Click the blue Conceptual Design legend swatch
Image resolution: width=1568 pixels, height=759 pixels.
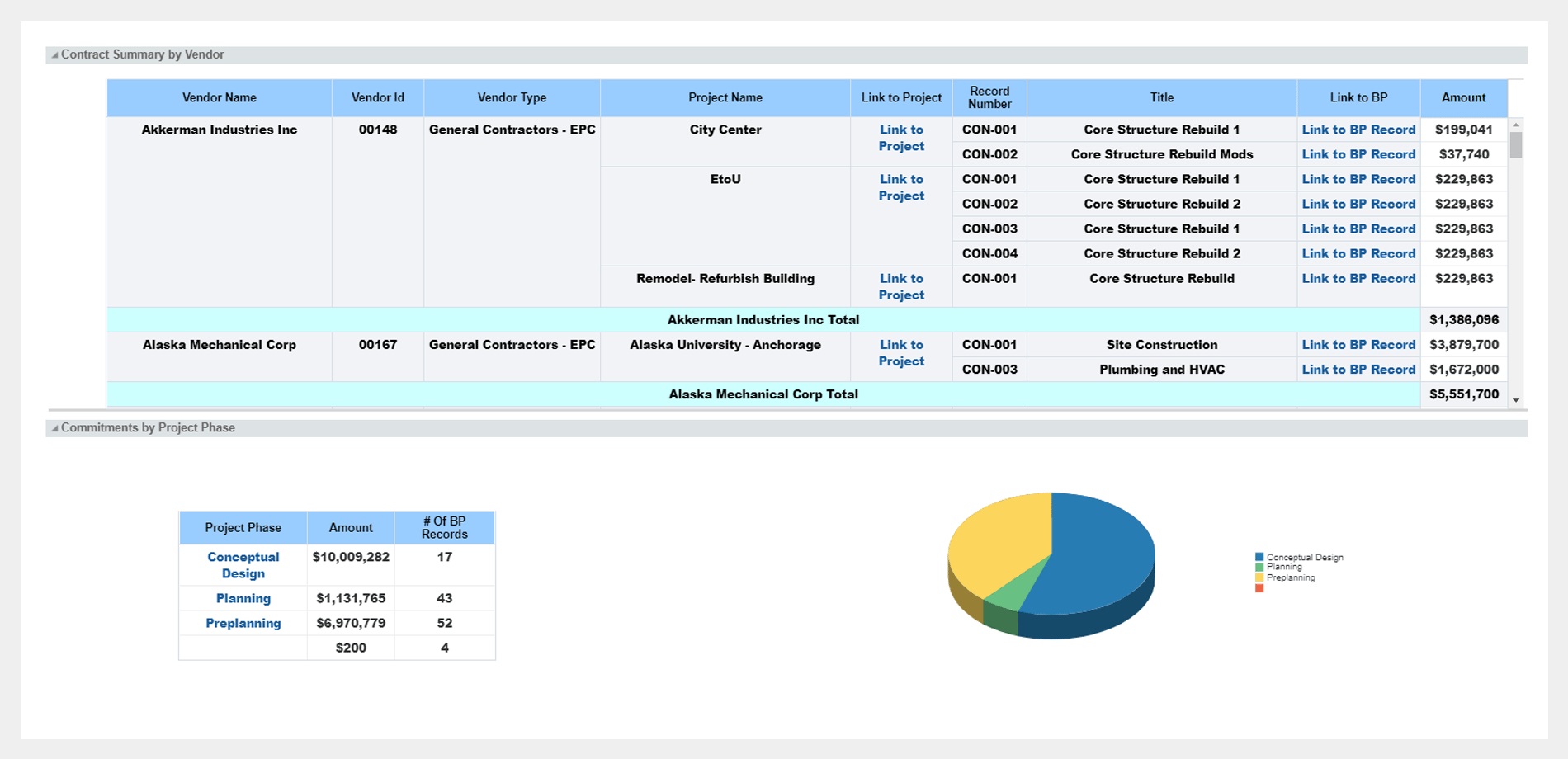[1259, 558]
